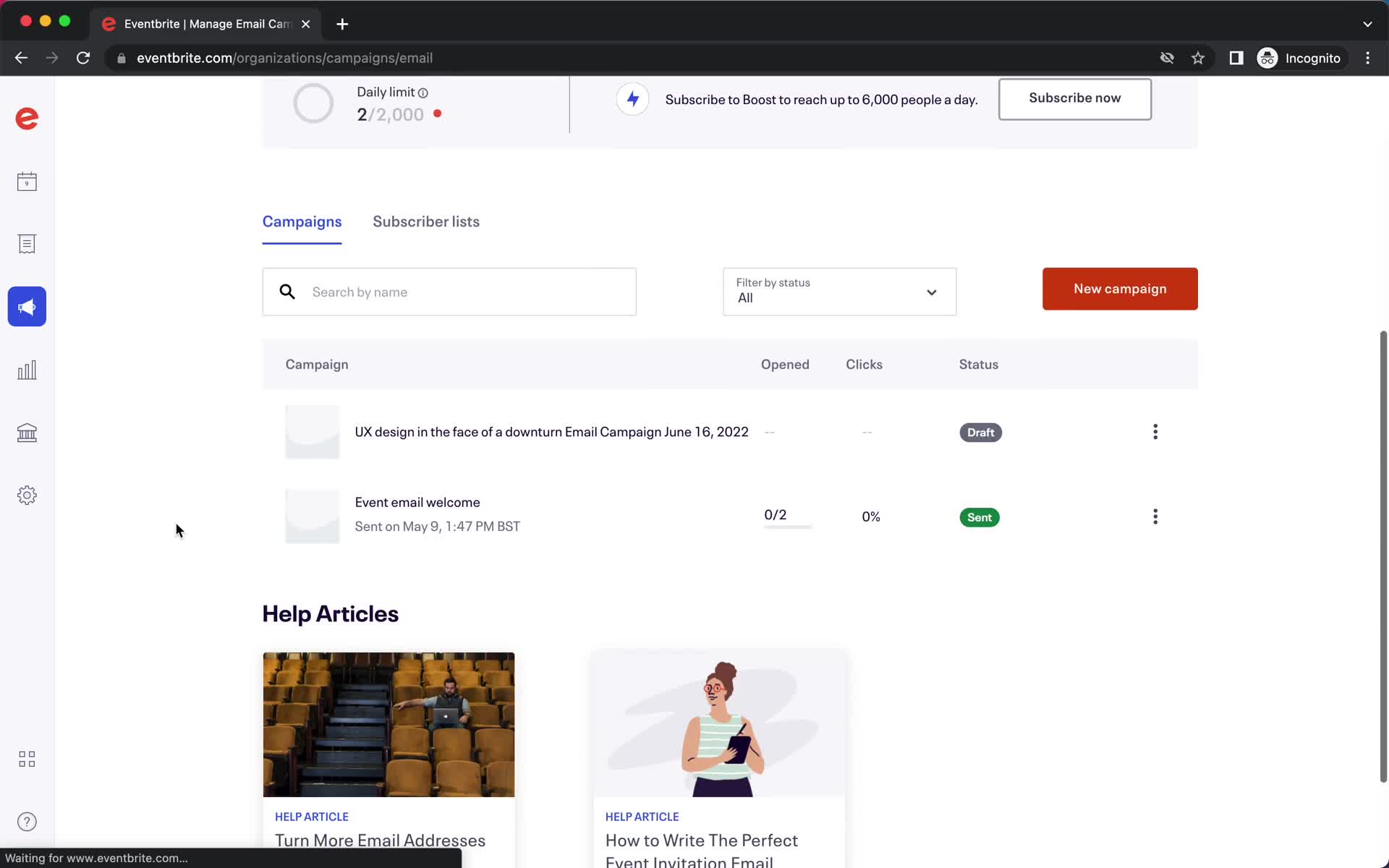
Task: Click the Subscribe now button
Action: 1074,98
